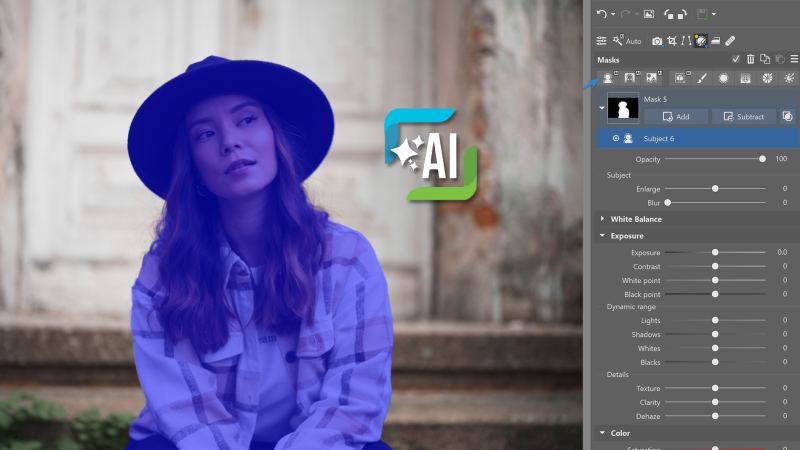Click the Texture slider handle
Screen dimensions: 800x450
(715, 388)
